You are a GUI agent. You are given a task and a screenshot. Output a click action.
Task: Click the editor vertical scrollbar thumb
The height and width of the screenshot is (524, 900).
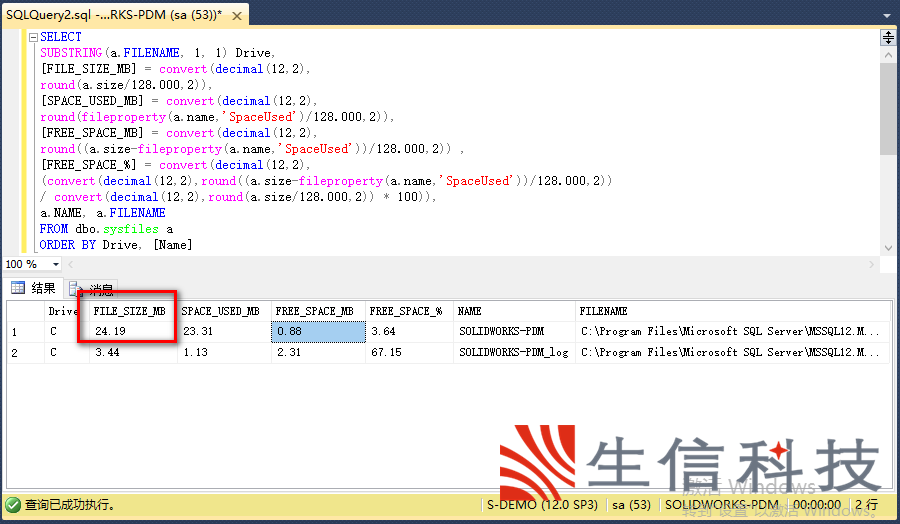888,108
